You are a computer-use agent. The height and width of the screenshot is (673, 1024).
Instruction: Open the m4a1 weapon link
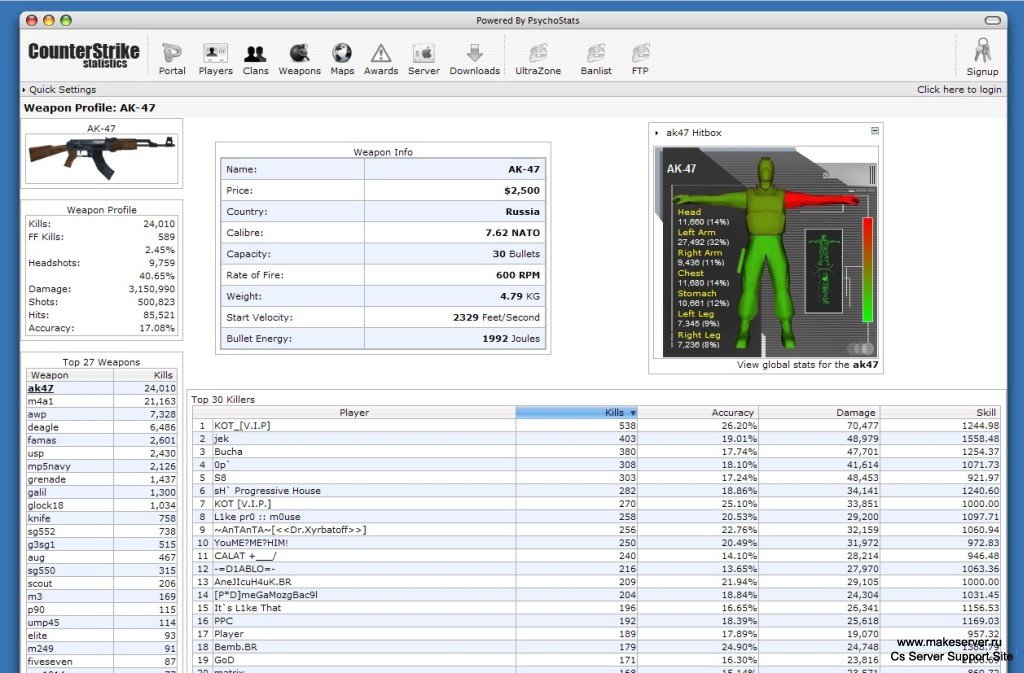click(x=40, y=401)
